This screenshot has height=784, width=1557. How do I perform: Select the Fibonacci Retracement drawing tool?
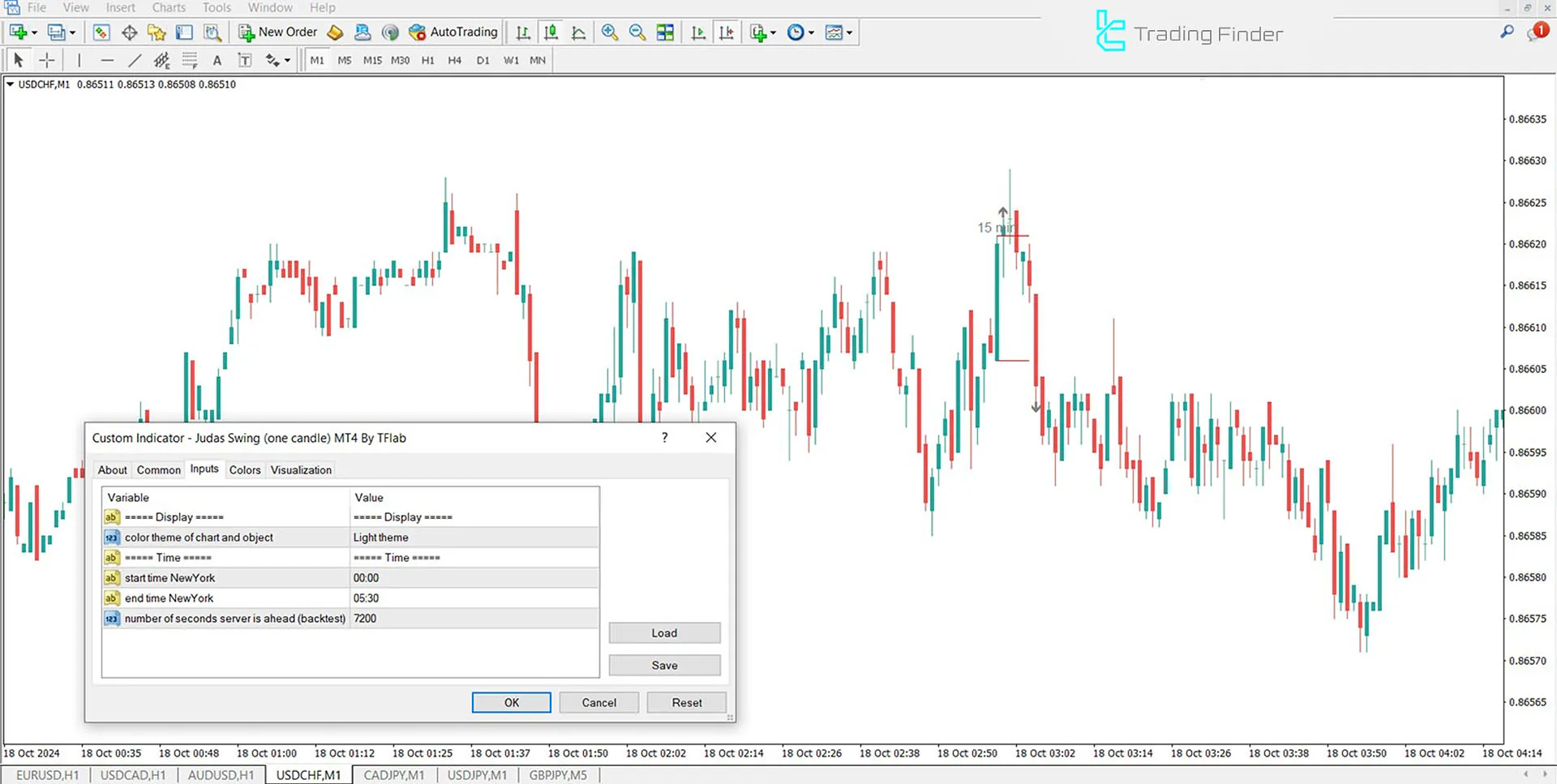[190, 59]
